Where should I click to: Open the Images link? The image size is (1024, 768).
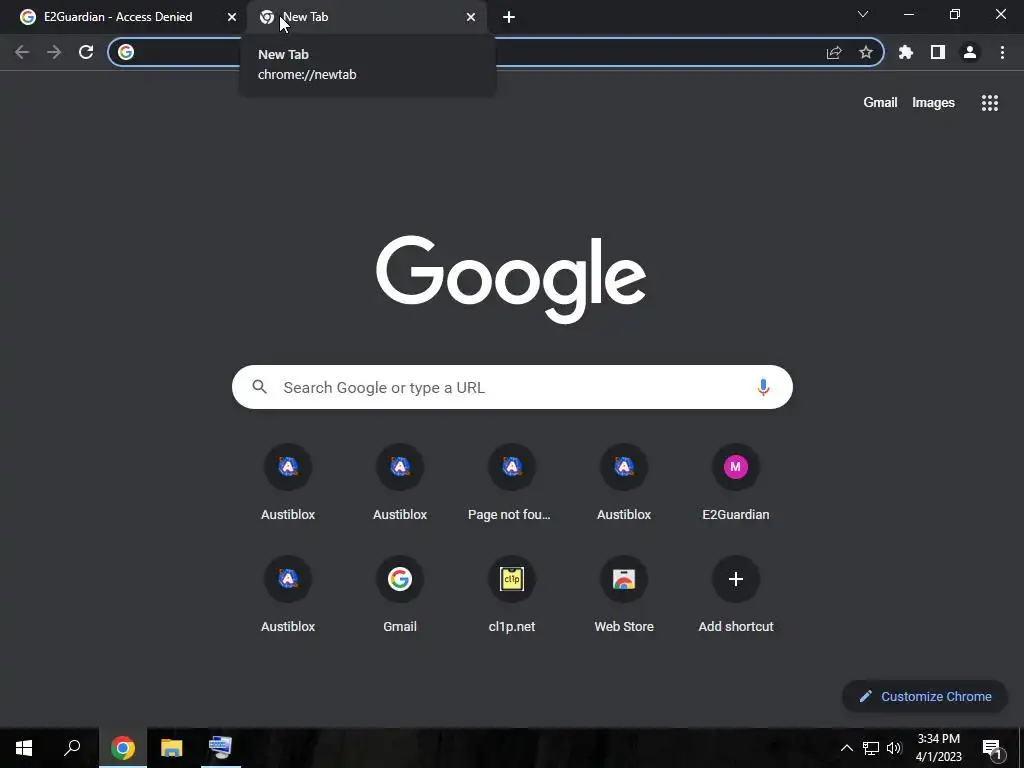[933, 103]
